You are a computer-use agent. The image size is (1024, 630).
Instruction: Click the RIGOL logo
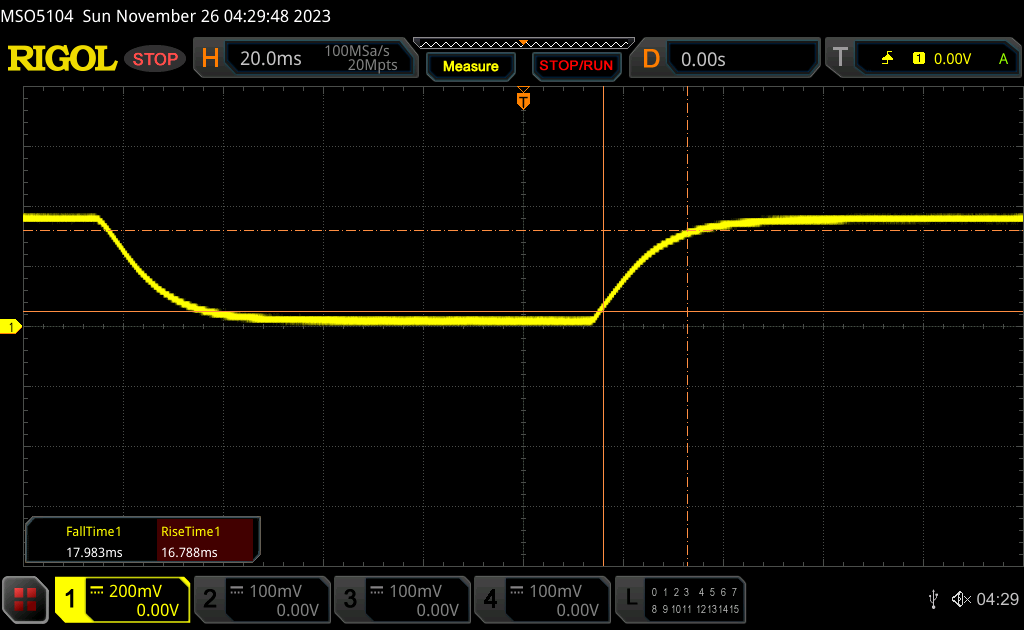click(x=62, y=59)
